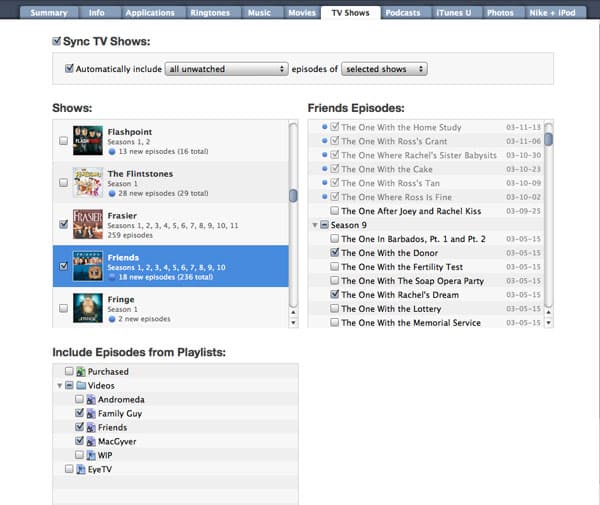600x505 pixels.
Task: Switch to the Music tab
Action: [259, 13]
